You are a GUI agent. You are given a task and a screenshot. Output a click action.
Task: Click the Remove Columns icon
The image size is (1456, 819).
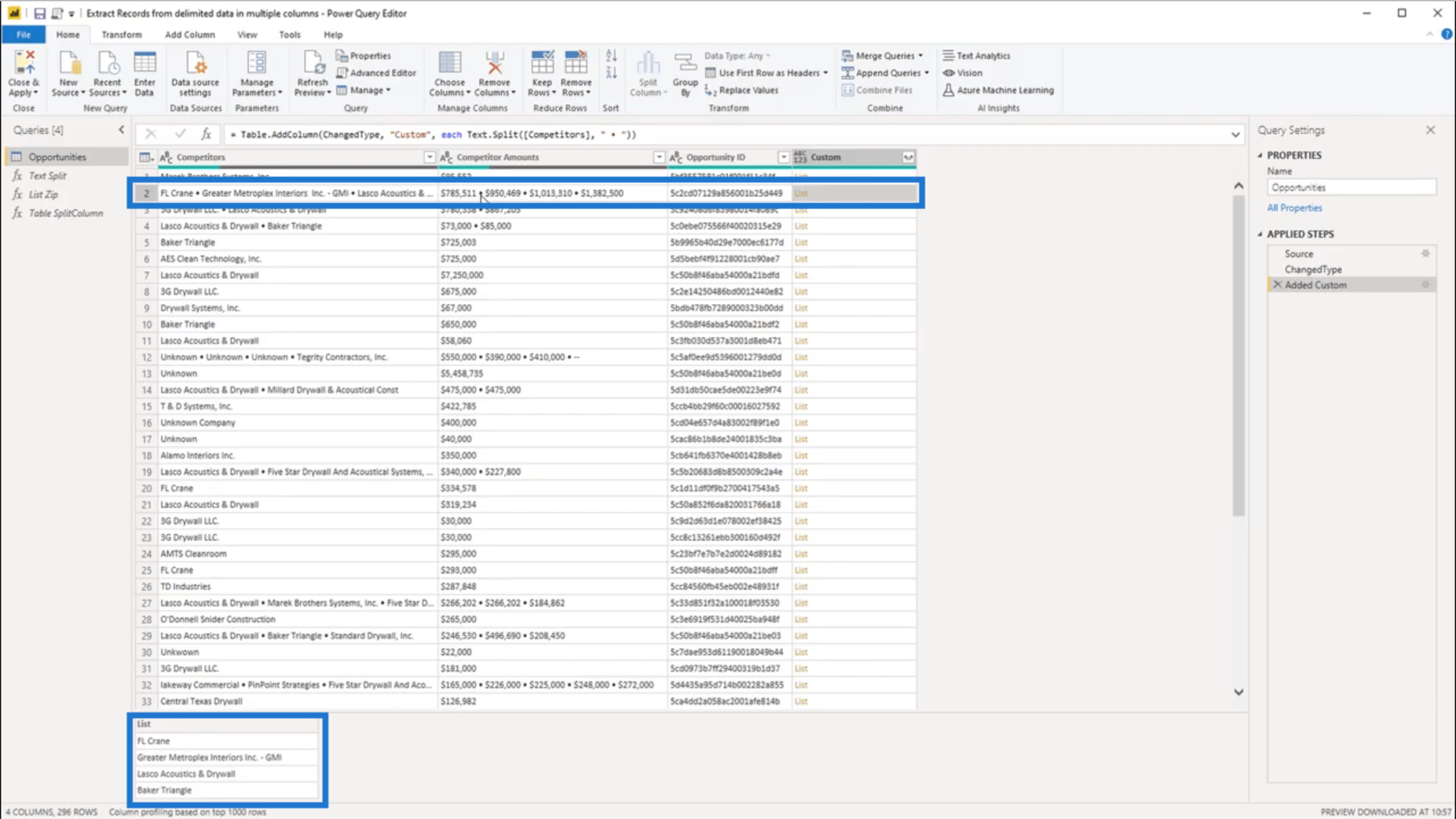tap(494, 63)
